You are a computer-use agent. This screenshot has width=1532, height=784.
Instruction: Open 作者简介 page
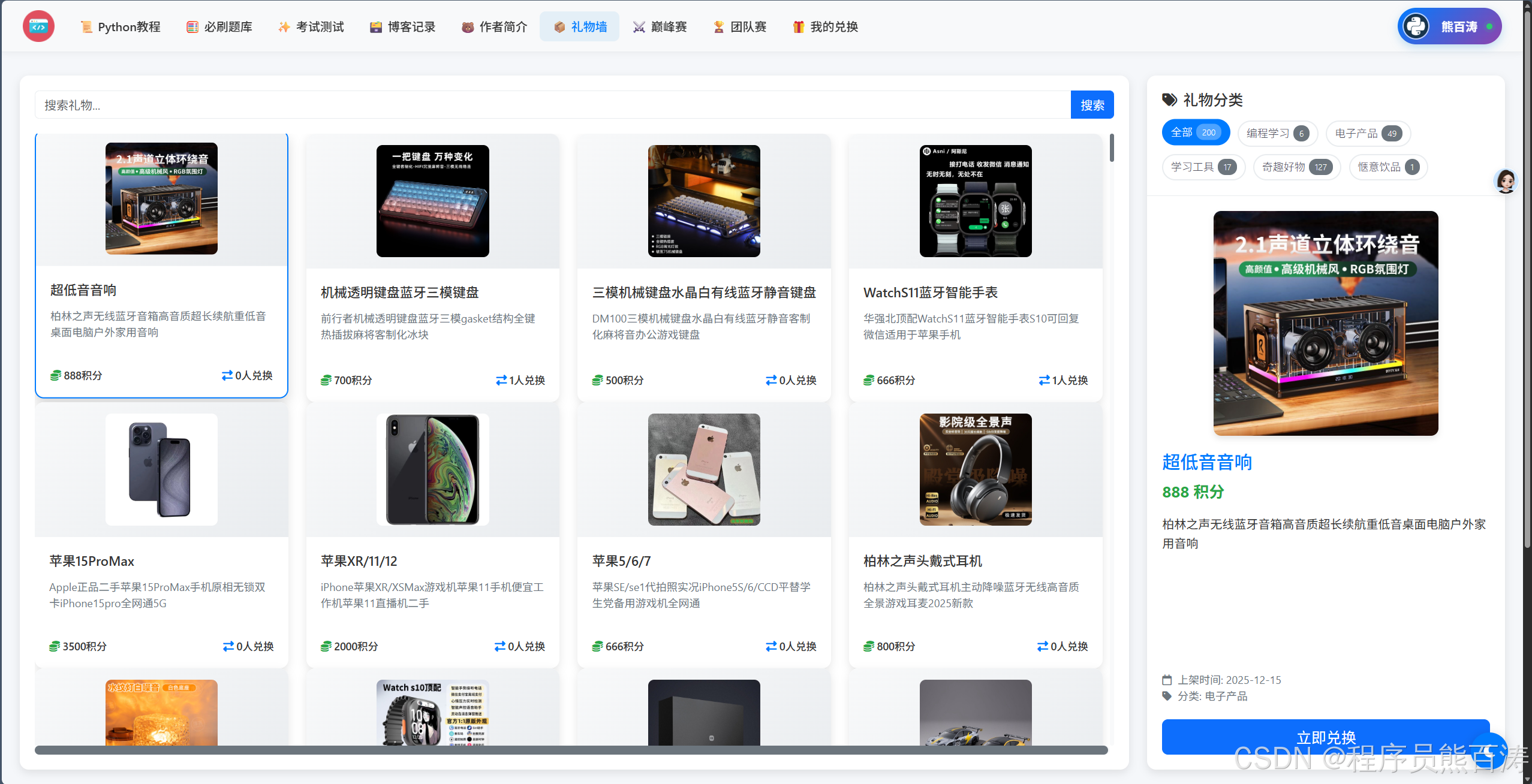[x=495, y=27]
